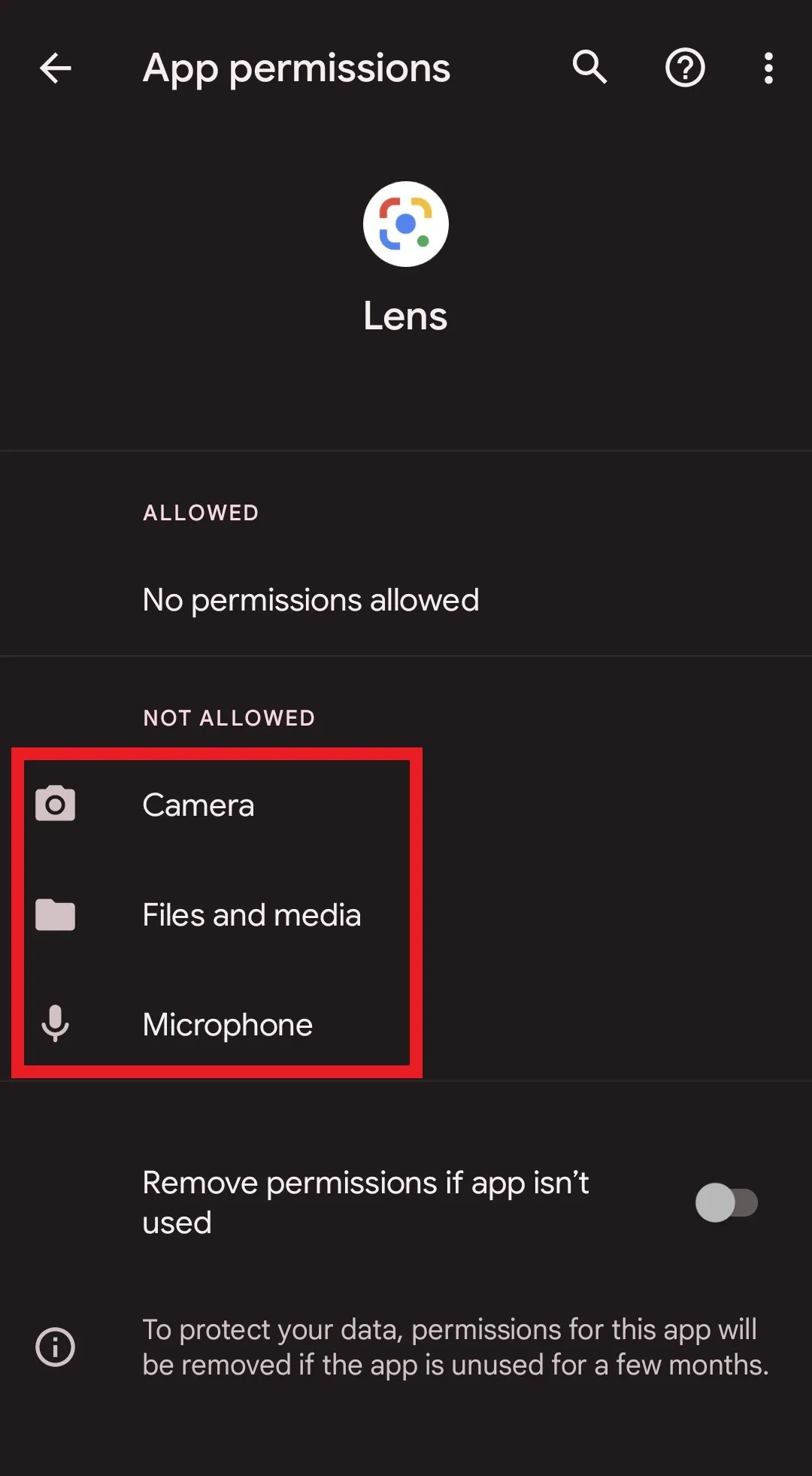Tap the ALLOWED section header

[x=201, y=513]
